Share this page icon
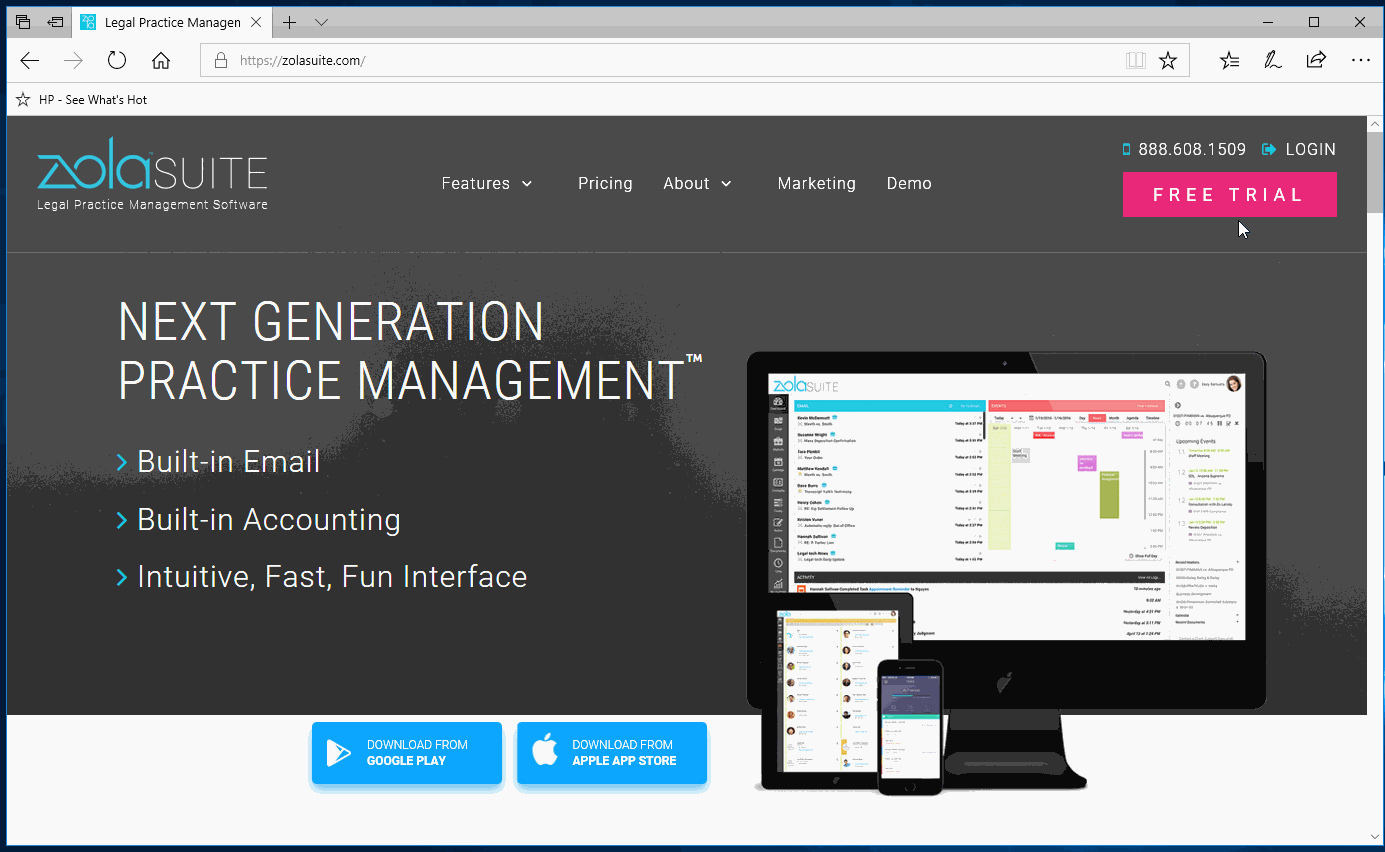The image size is (1385, 852). [x=1316, y=60]
